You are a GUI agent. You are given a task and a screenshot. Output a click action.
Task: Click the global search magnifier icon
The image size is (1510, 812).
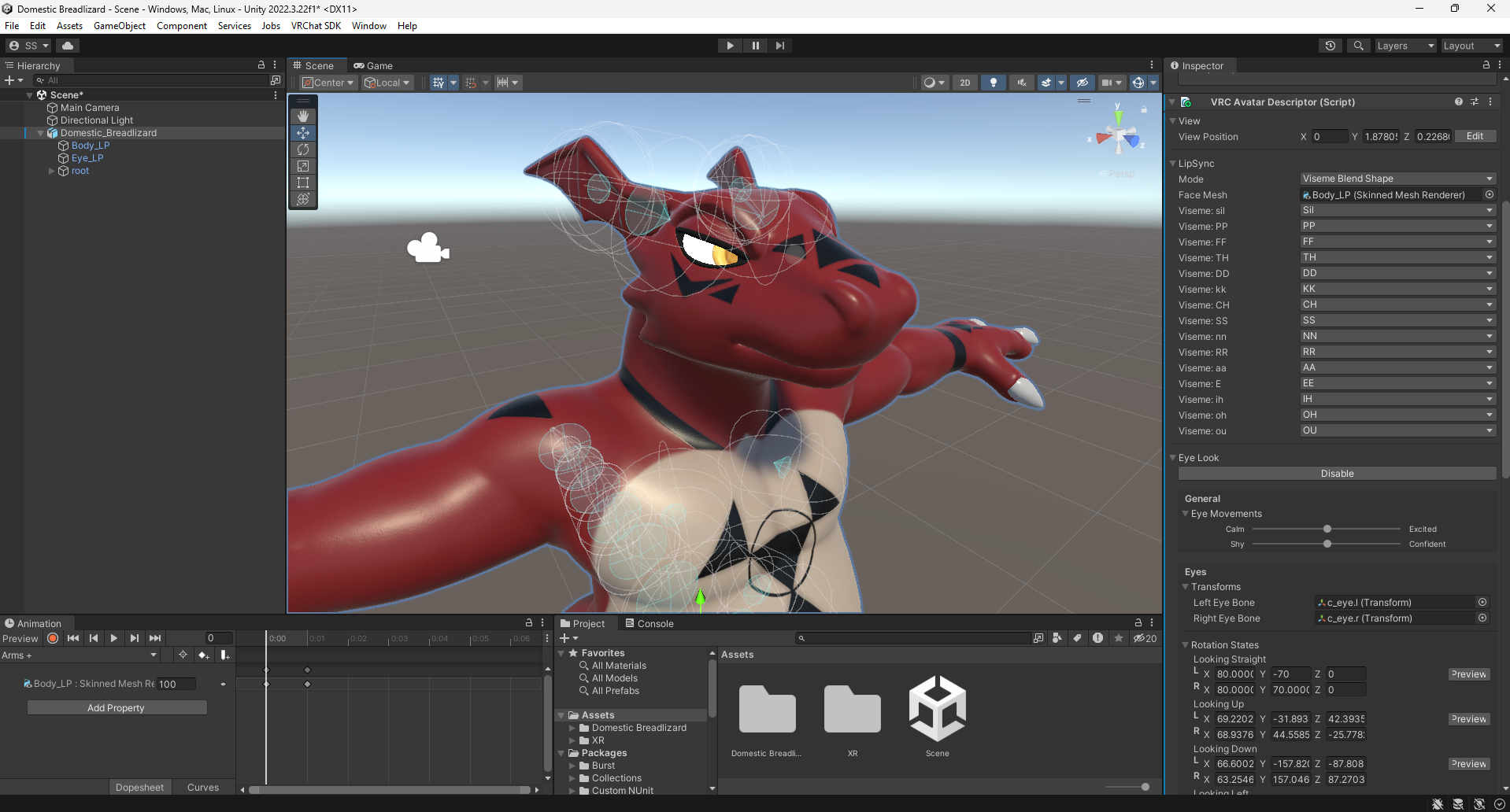1358,46
